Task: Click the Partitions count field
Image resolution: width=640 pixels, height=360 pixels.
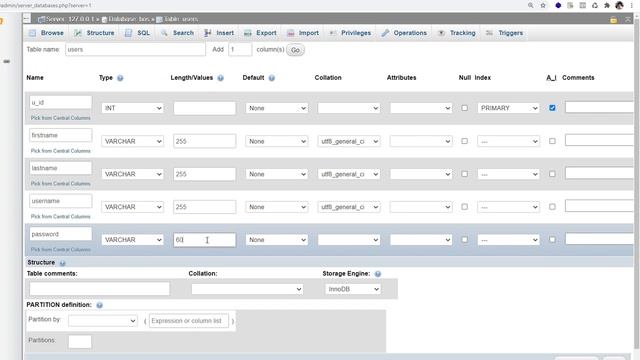Action: [80, 342]
